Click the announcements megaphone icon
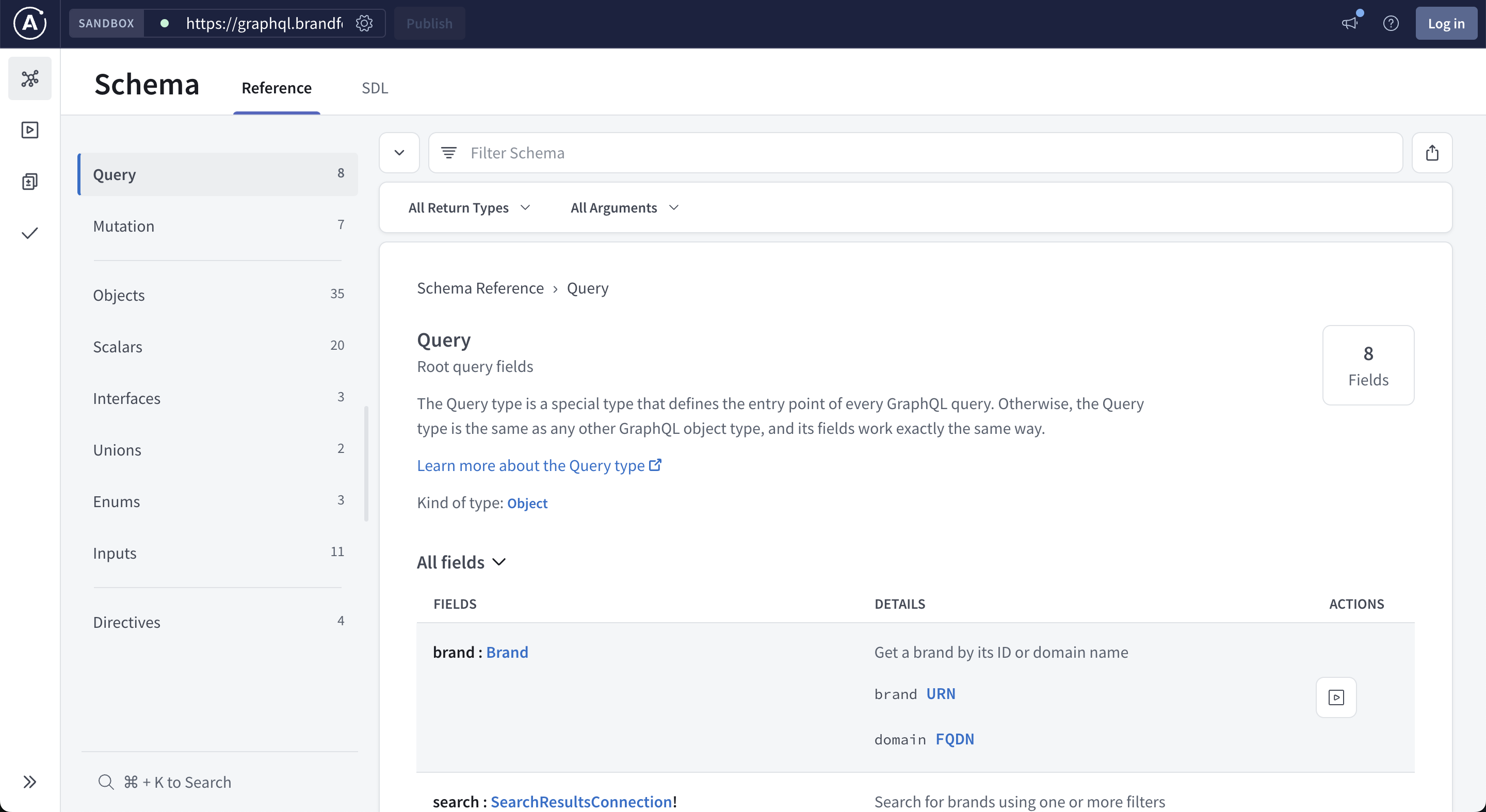 click(1350, 24)
